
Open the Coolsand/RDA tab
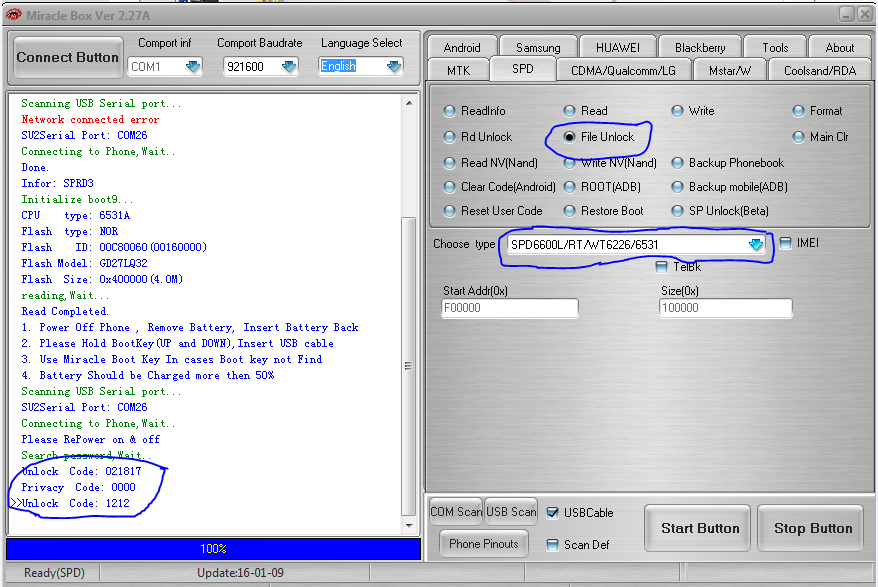[x=820, y=71]
